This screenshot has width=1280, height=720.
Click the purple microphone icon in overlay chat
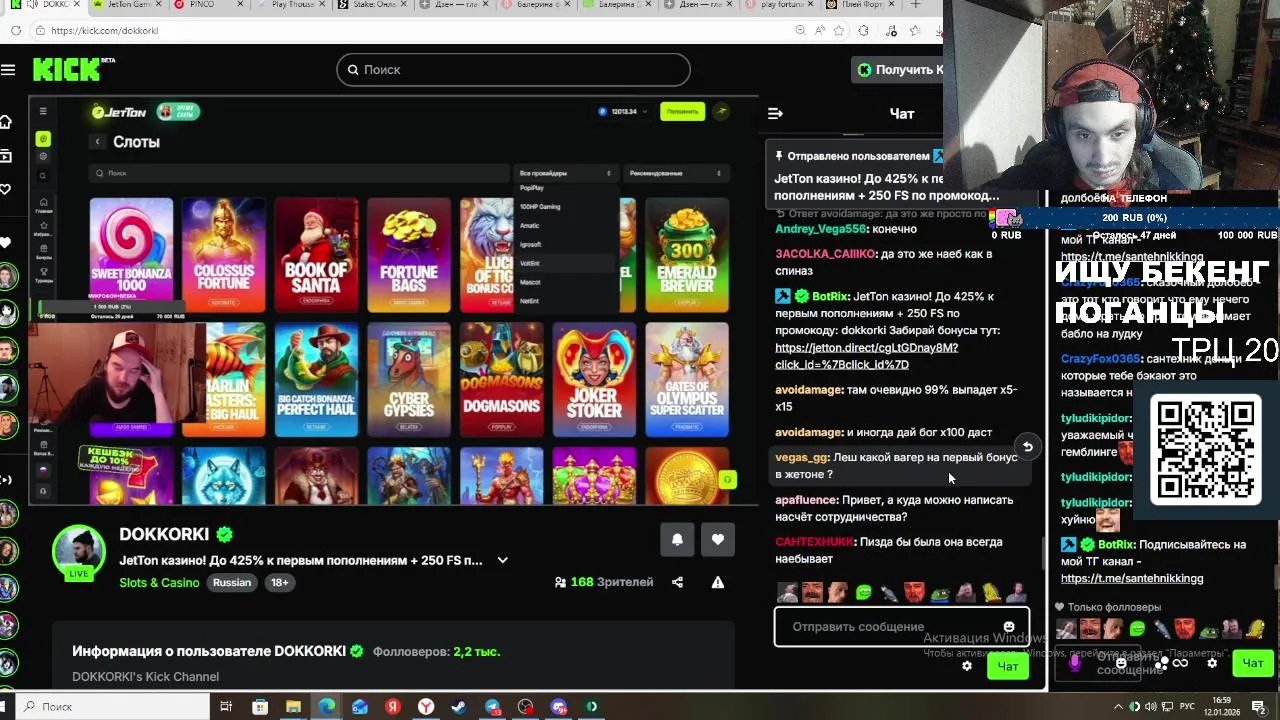pos(1075,662)
